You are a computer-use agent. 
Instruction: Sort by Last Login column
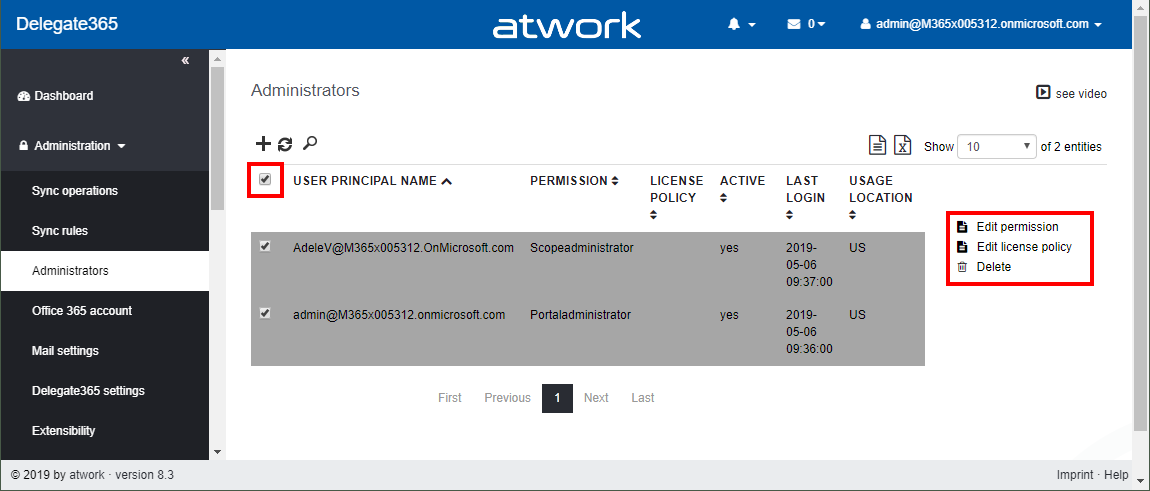(805, 197)
